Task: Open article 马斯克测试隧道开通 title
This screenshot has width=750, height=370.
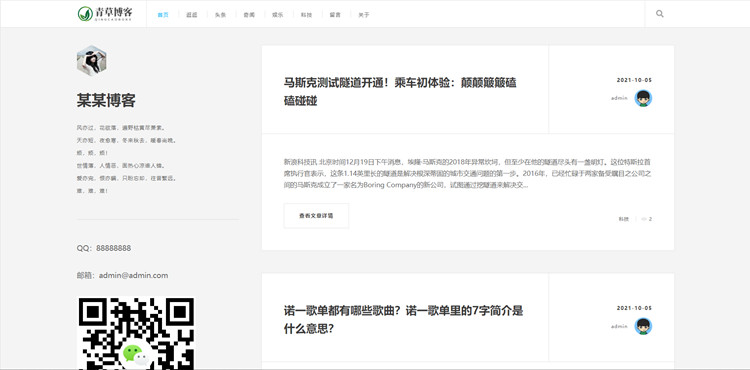Action: (x=400, y=92)
